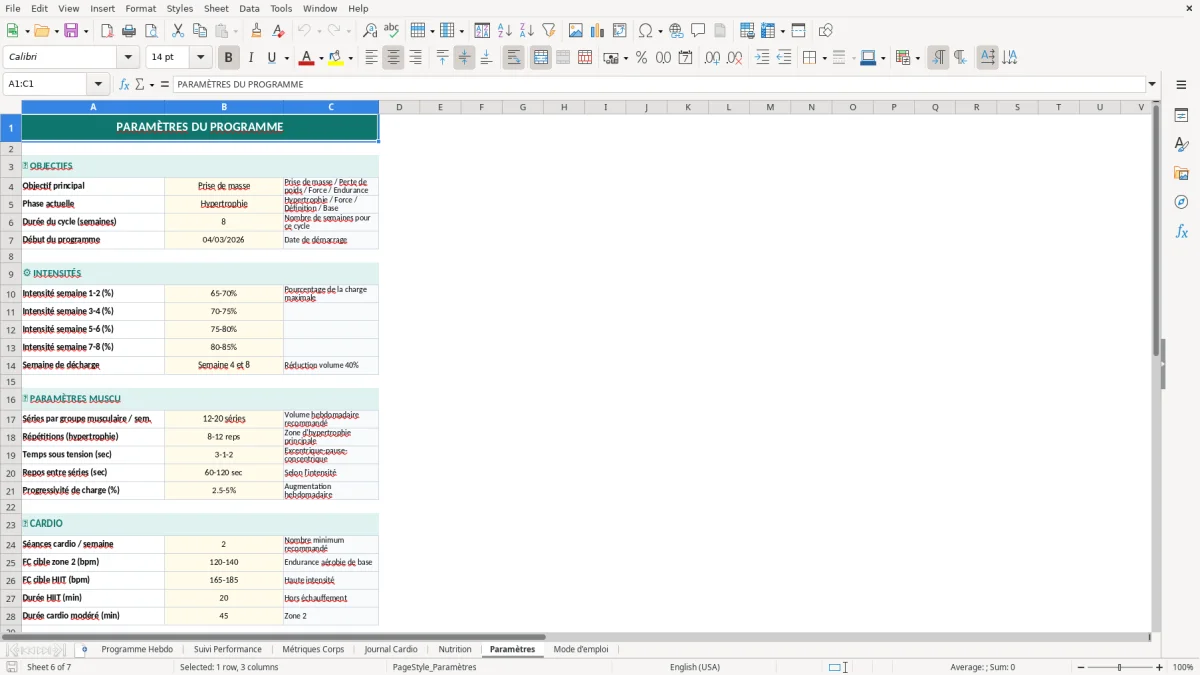Select cell containing Prise de masse
Screen dimensions: 1200x675
coord(224,186)
